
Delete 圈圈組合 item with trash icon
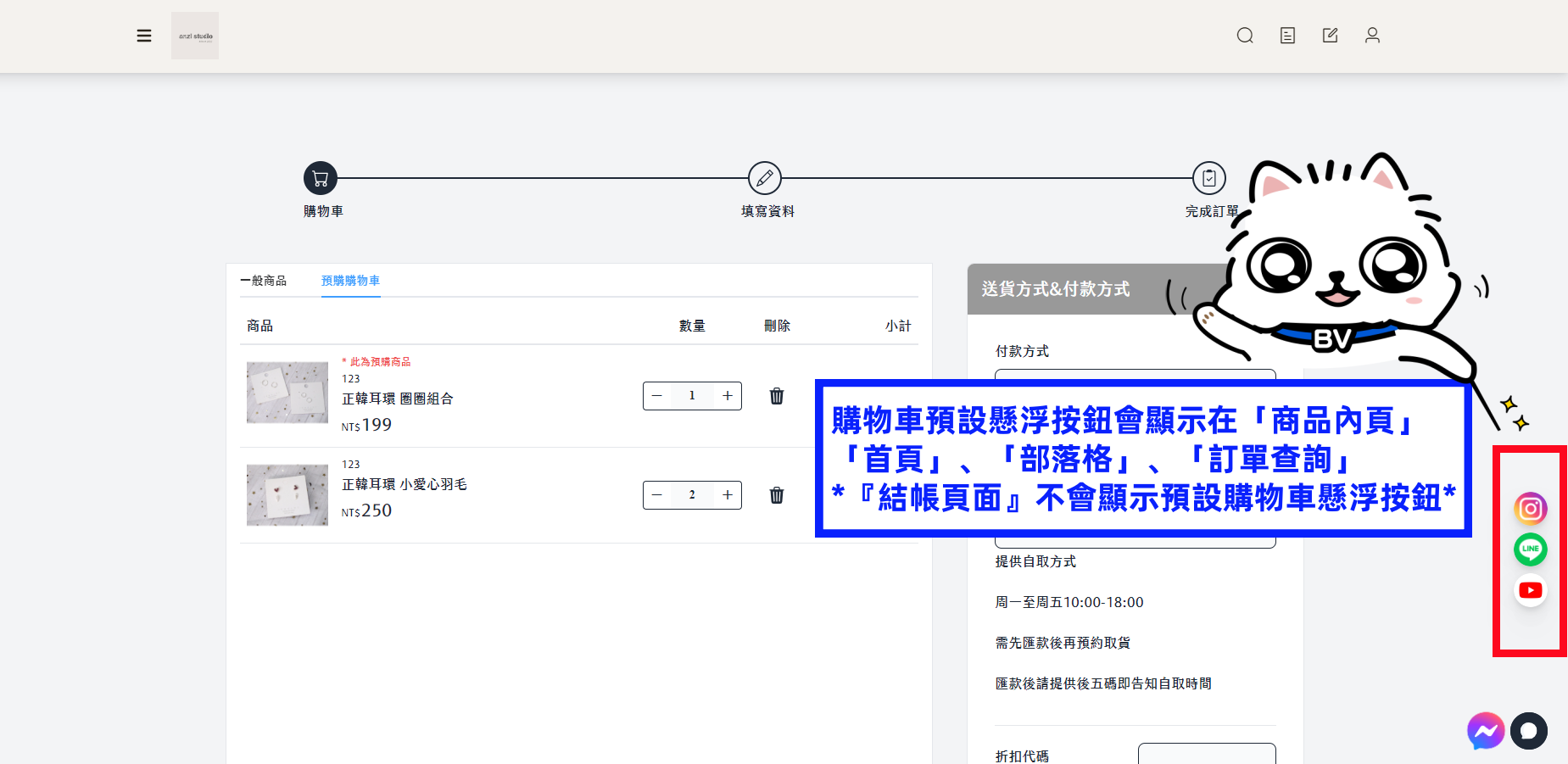pyautogui.click(x=777, y=396)
